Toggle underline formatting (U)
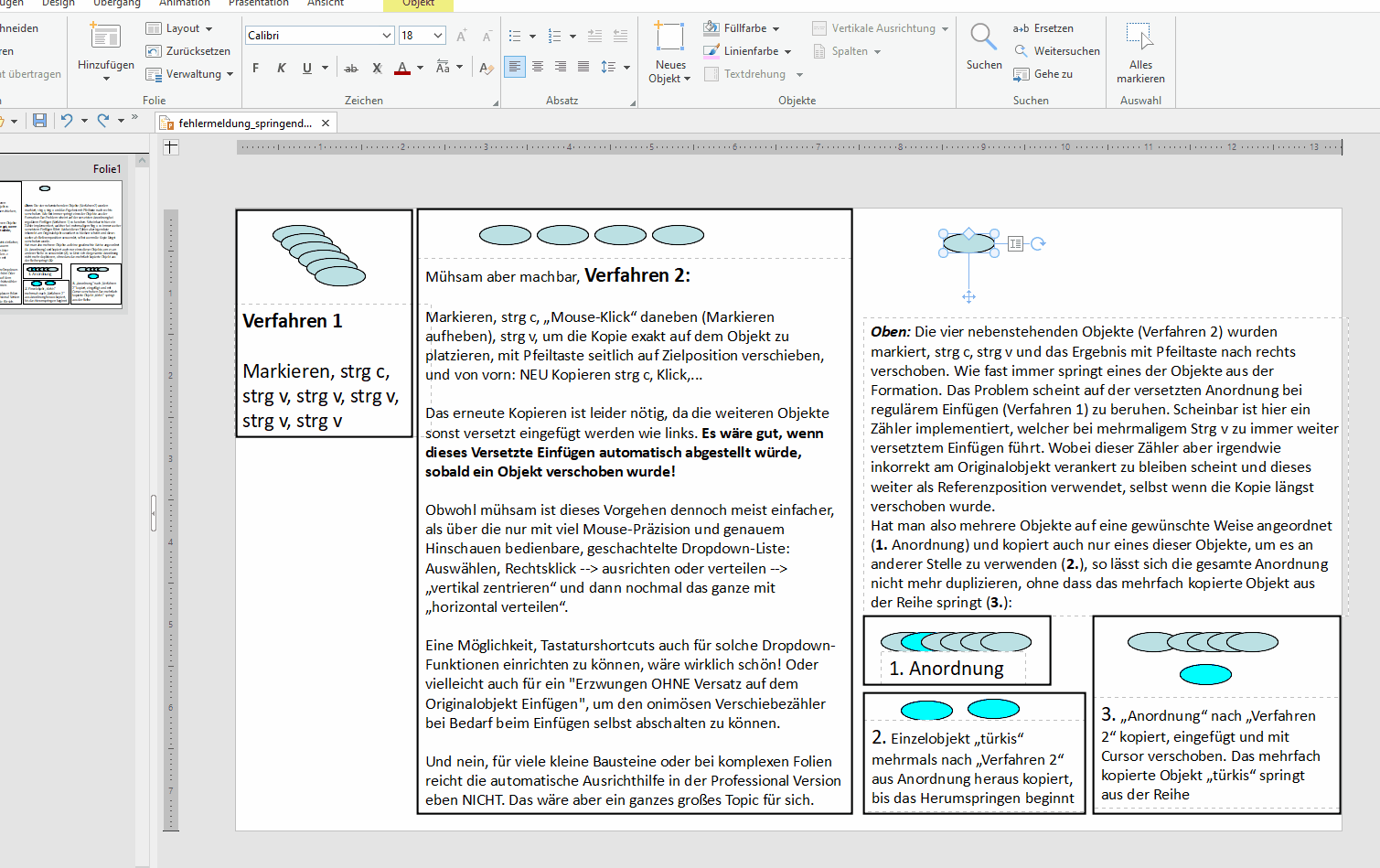Screen dimensions: 1380x868 [x=306, y=68]
